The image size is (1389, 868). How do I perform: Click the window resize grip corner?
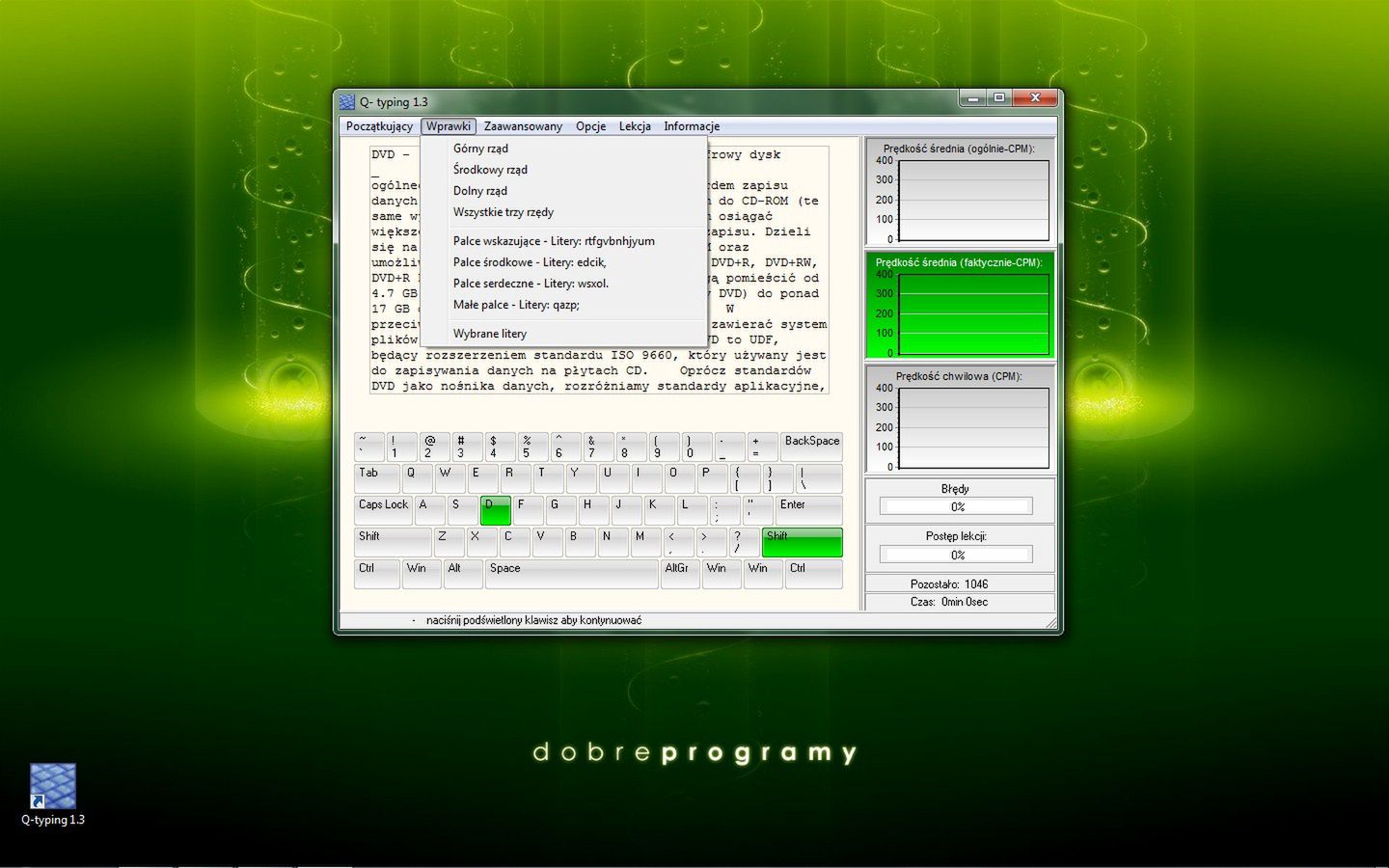click(1051, 623)
